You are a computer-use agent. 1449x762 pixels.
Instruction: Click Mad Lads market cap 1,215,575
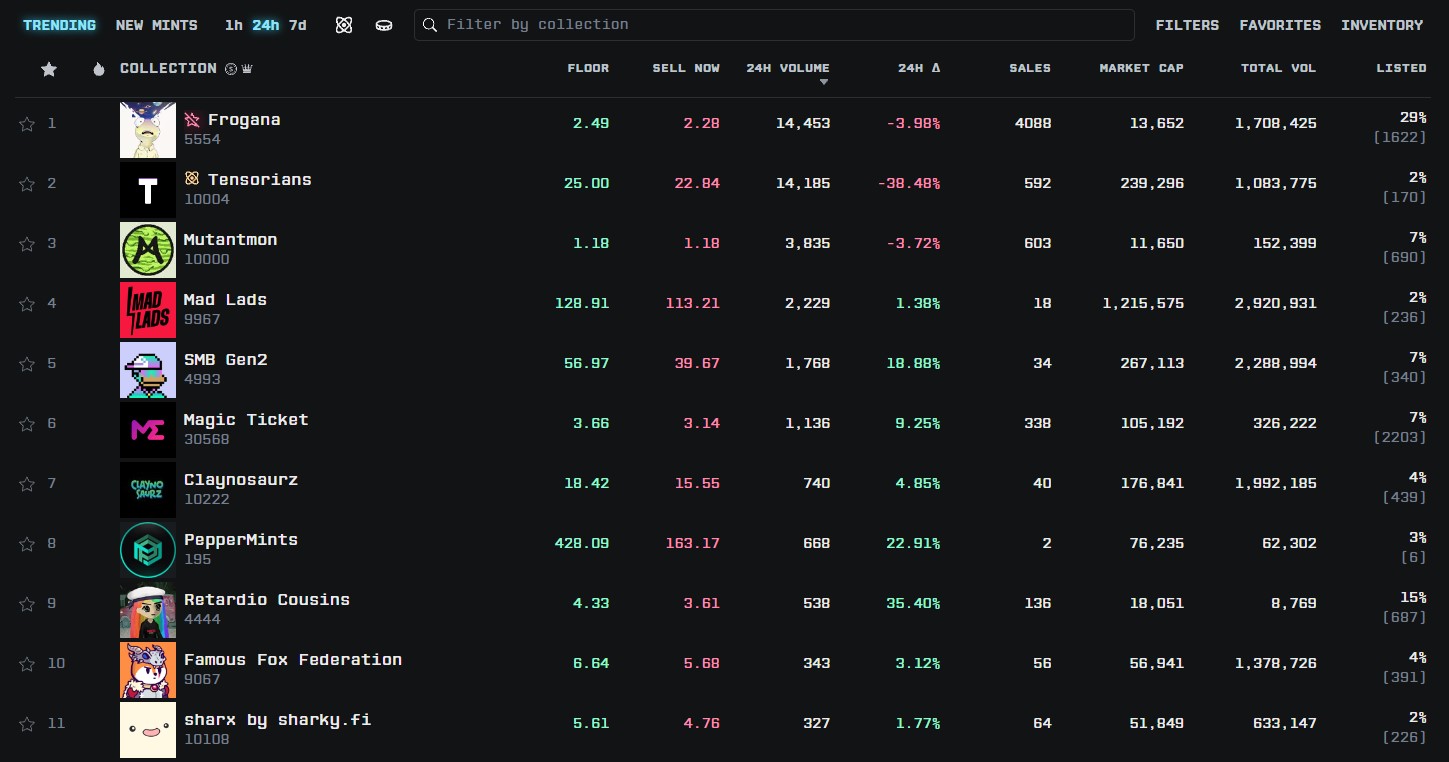(x=1143, y=304)
